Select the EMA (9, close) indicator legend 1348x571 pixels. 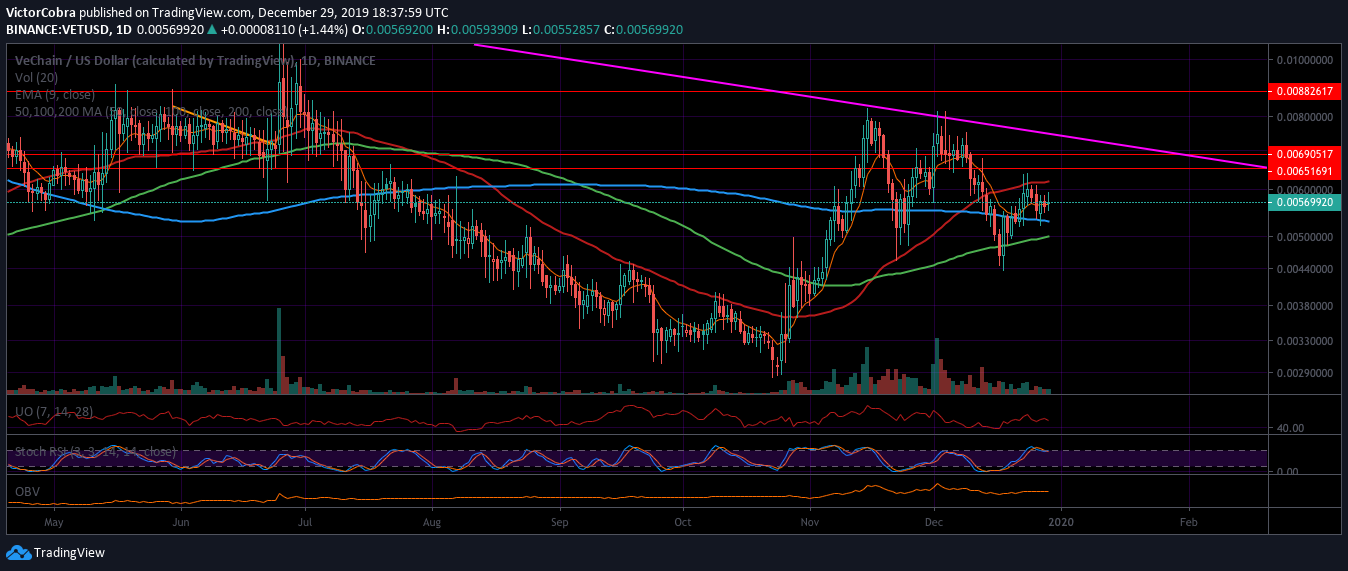coord(55,94)
